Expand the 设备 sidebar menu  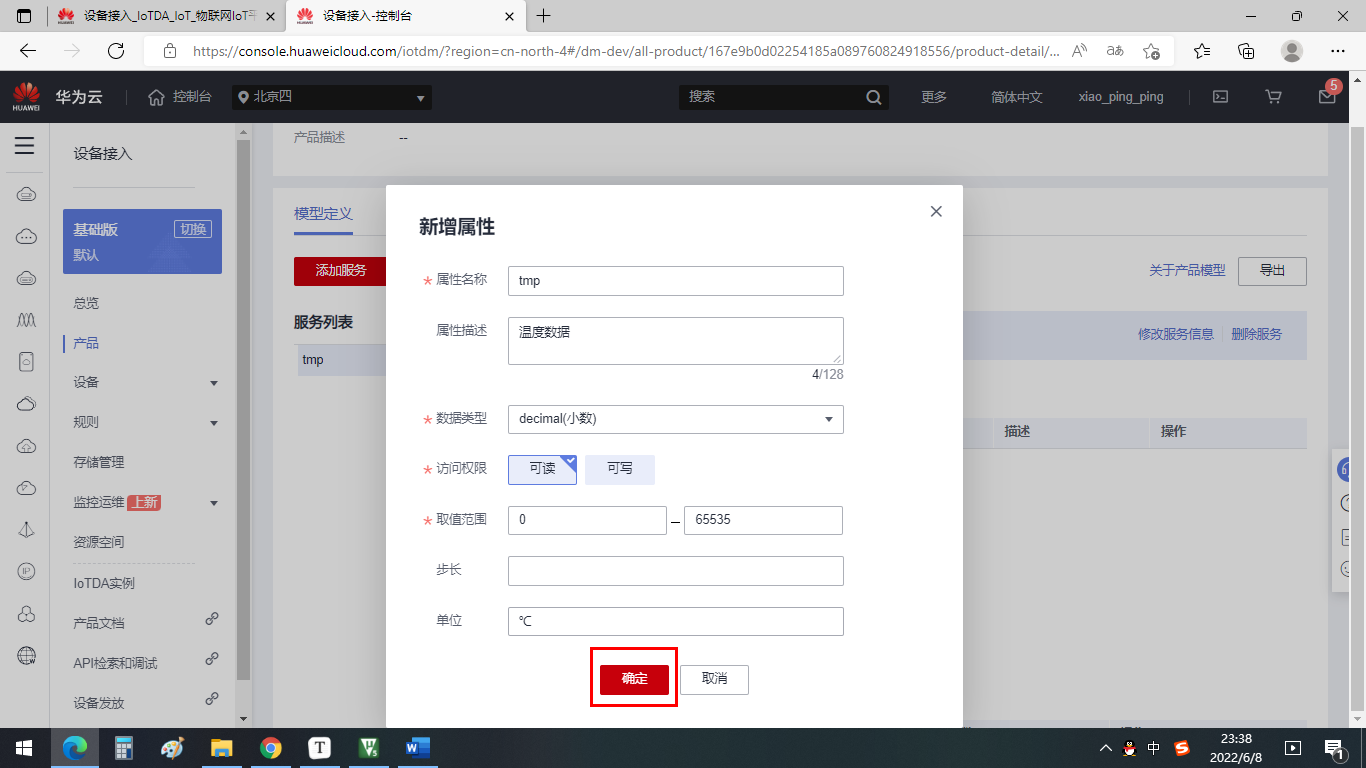[x=146, y=382]
